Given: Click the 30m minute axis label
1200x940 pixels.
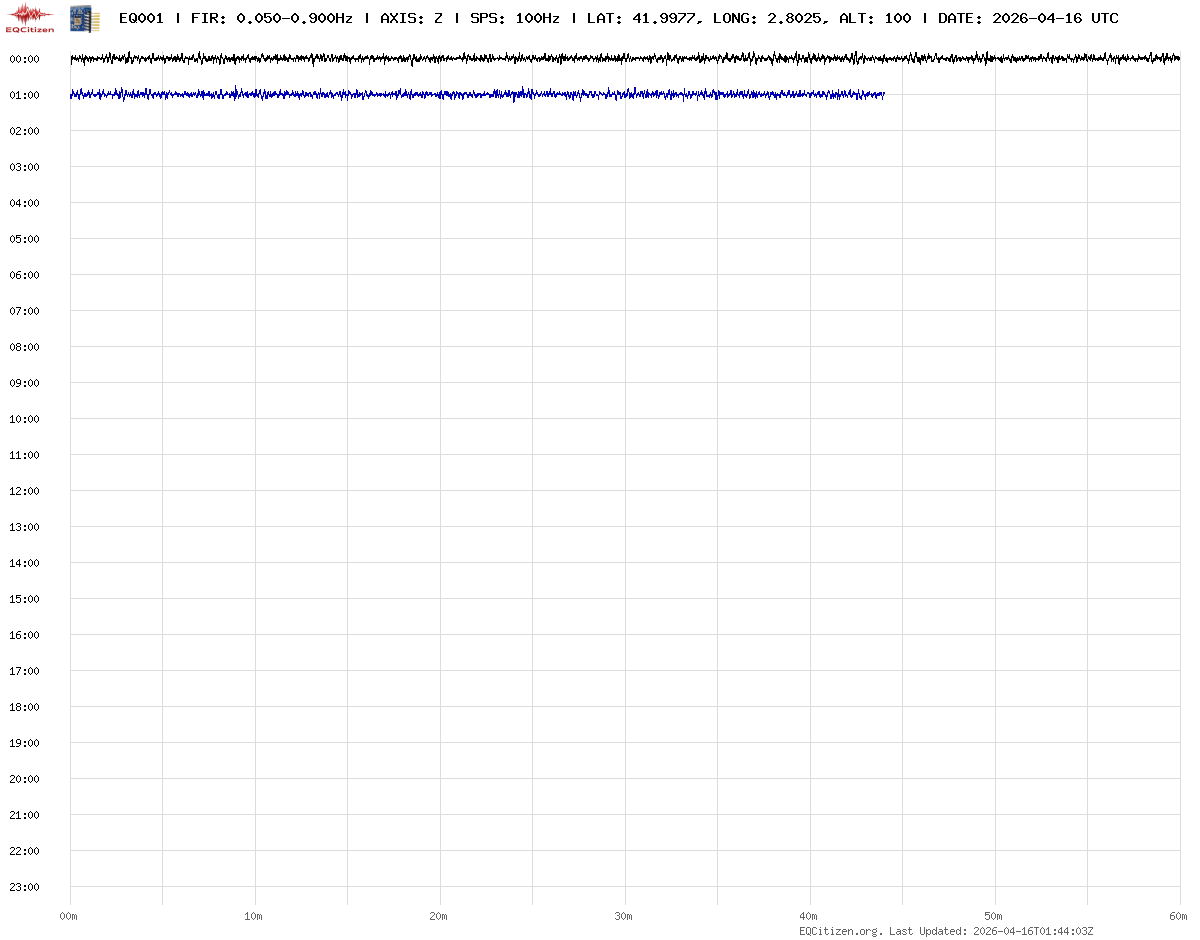Looking at the screenshot, I should [x=624, y=916].
